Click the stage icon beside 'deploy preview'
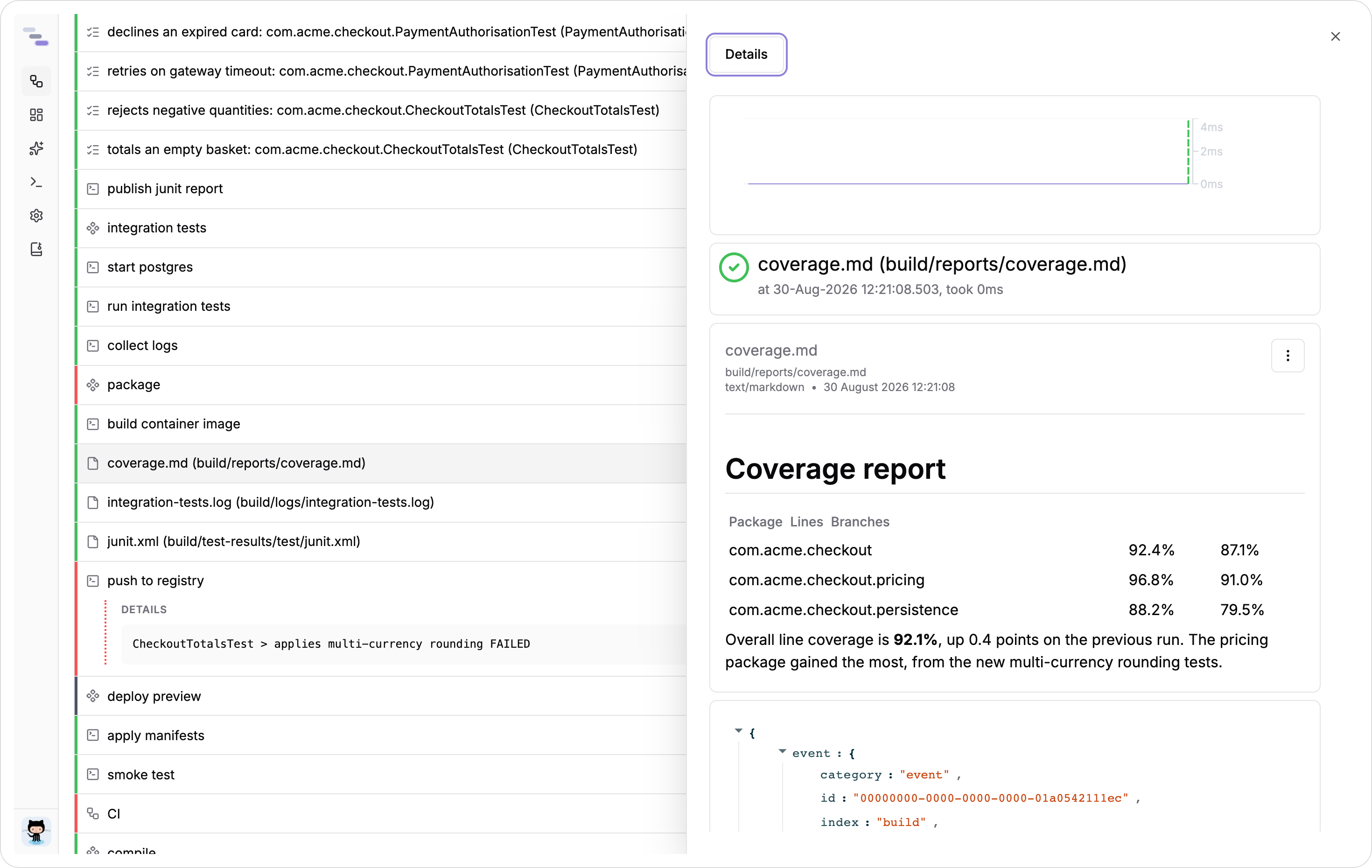This screenshot has height=868, width=1372. [93, 696]
